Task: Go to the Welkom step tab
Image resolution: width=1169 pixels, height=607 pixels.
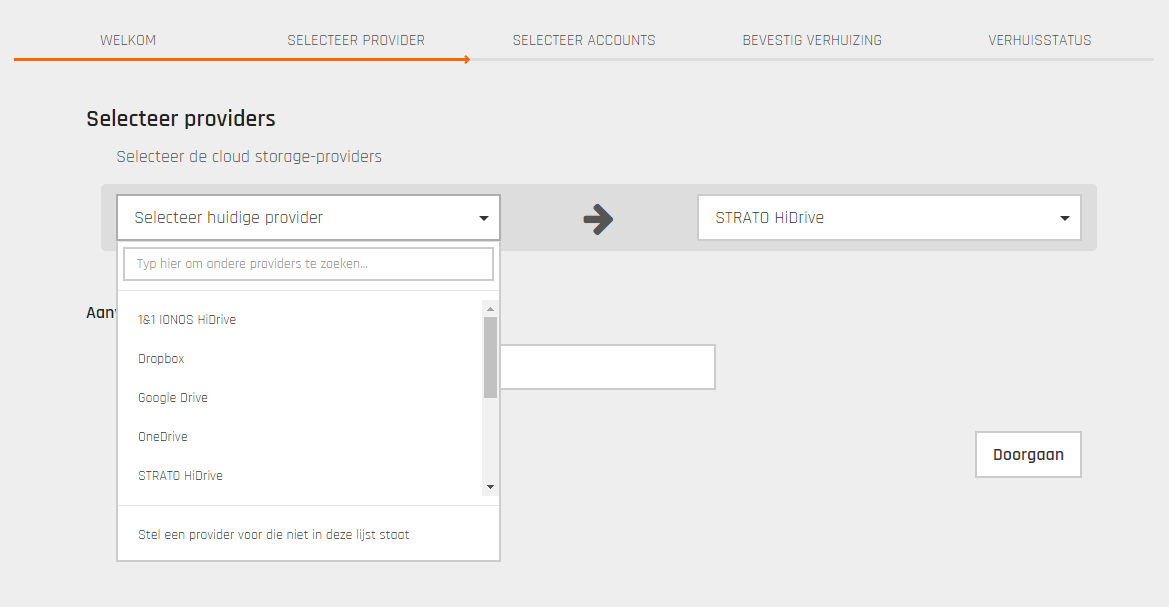Action: (128, 41)
